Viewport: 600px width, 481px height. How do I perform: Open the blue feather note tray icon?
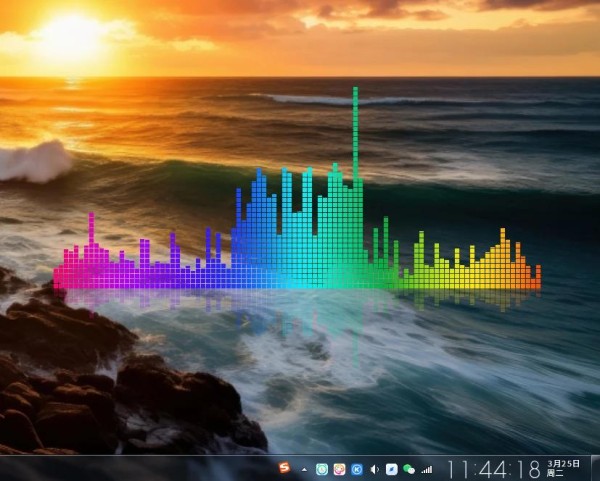(x=391, y=469)
